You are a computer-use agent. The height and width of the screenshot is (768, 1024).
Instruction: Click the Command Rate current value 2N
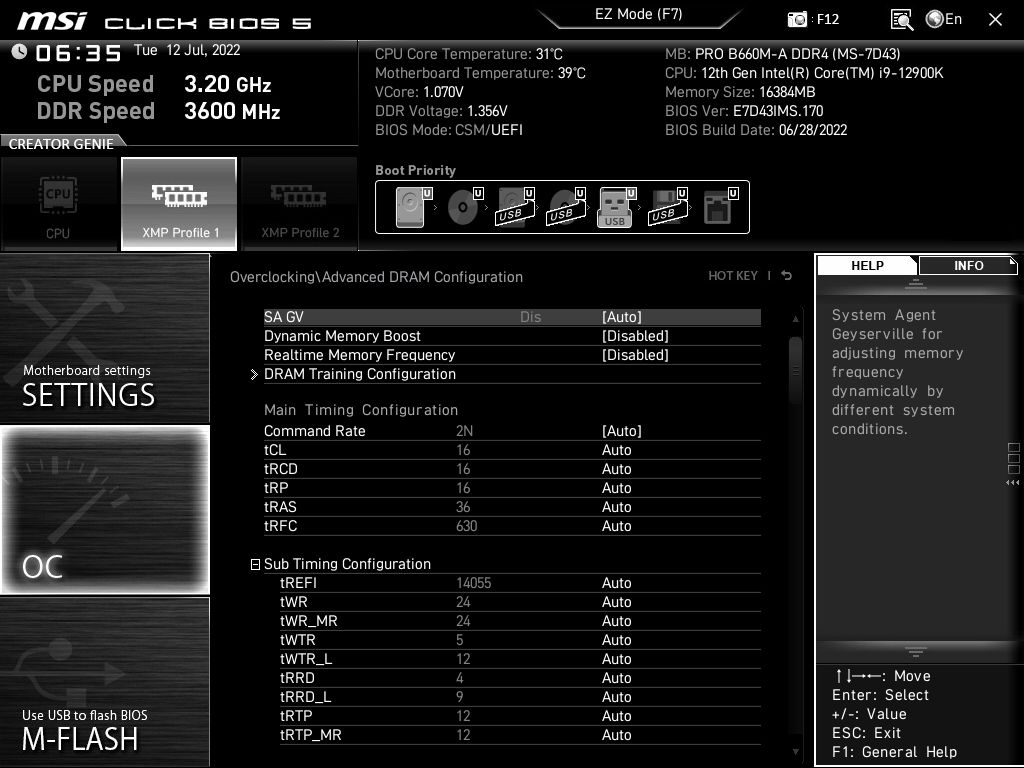[x=464, y=431]
